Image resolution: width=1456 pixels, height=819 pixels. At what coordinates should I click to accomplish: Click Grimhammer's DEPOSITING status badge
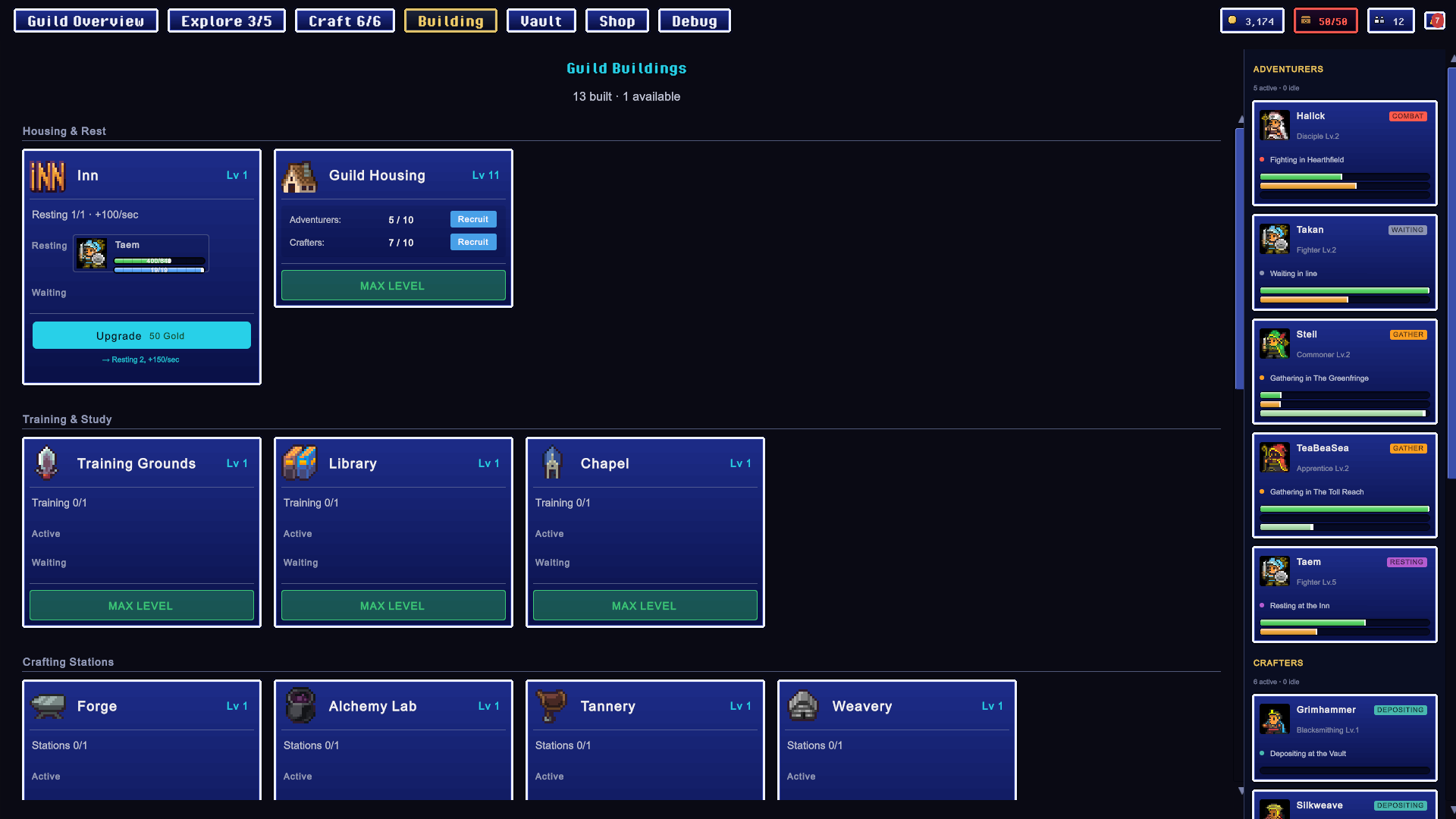(1401, 710)
